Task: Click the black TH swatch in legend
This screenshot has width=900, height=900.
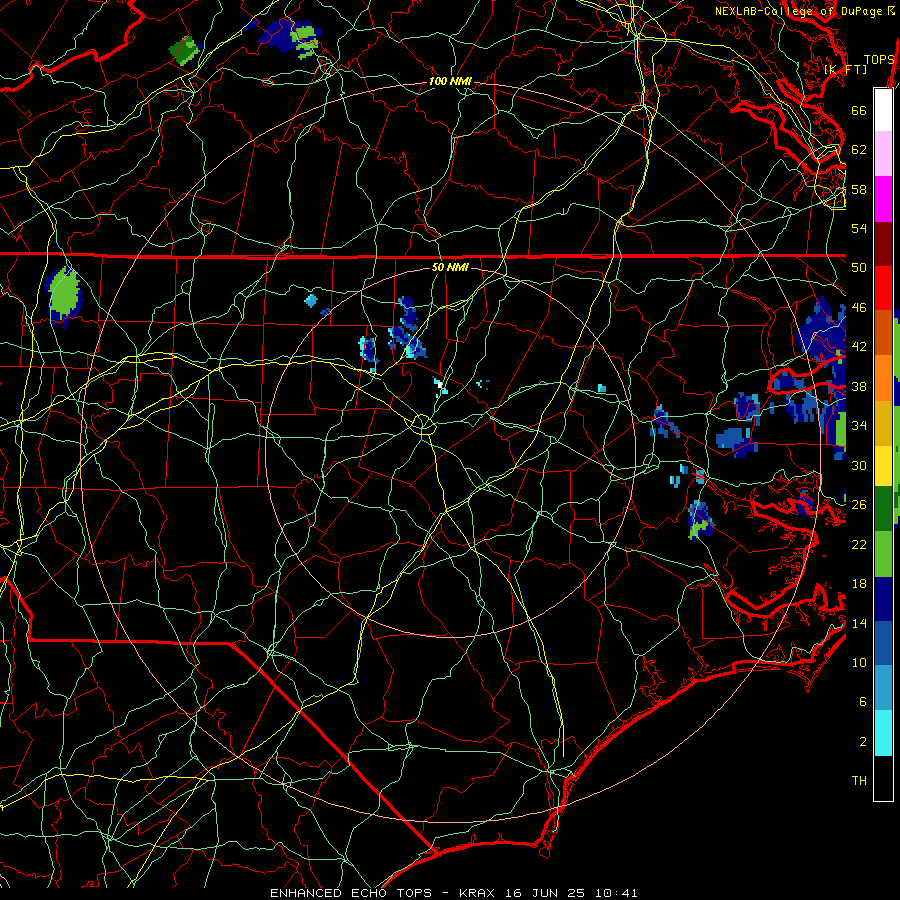Action: (883, 778)
